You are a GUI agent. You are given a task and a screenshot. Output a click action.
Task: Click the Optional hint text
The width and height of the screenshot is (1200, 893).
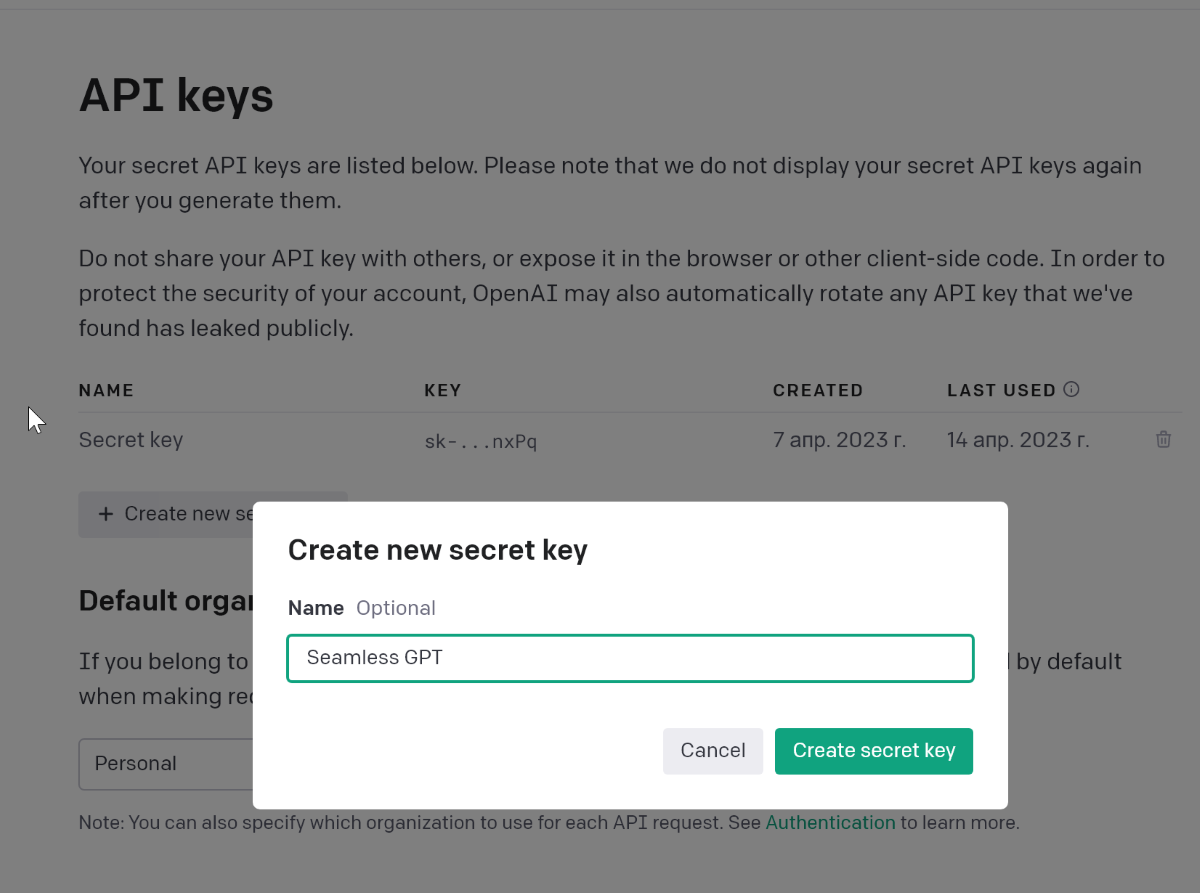tap(396, 608)
